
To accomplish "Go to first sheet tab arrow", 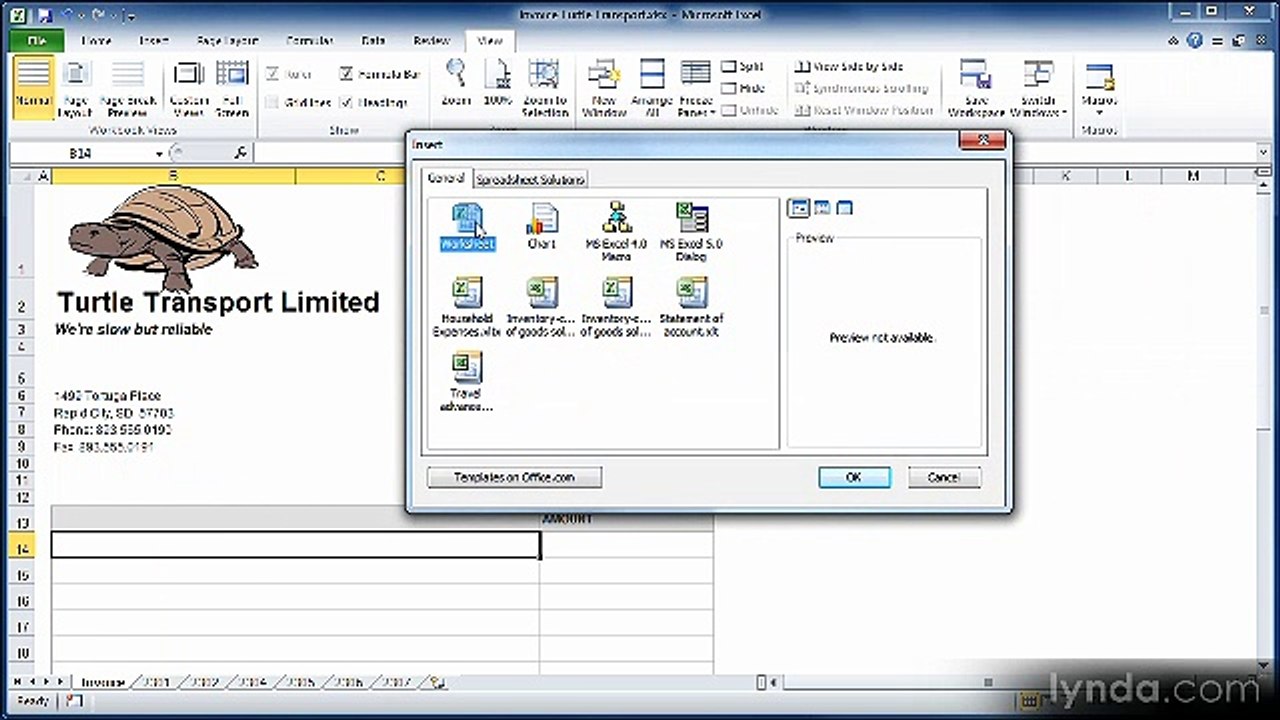I will pos(18,682).
